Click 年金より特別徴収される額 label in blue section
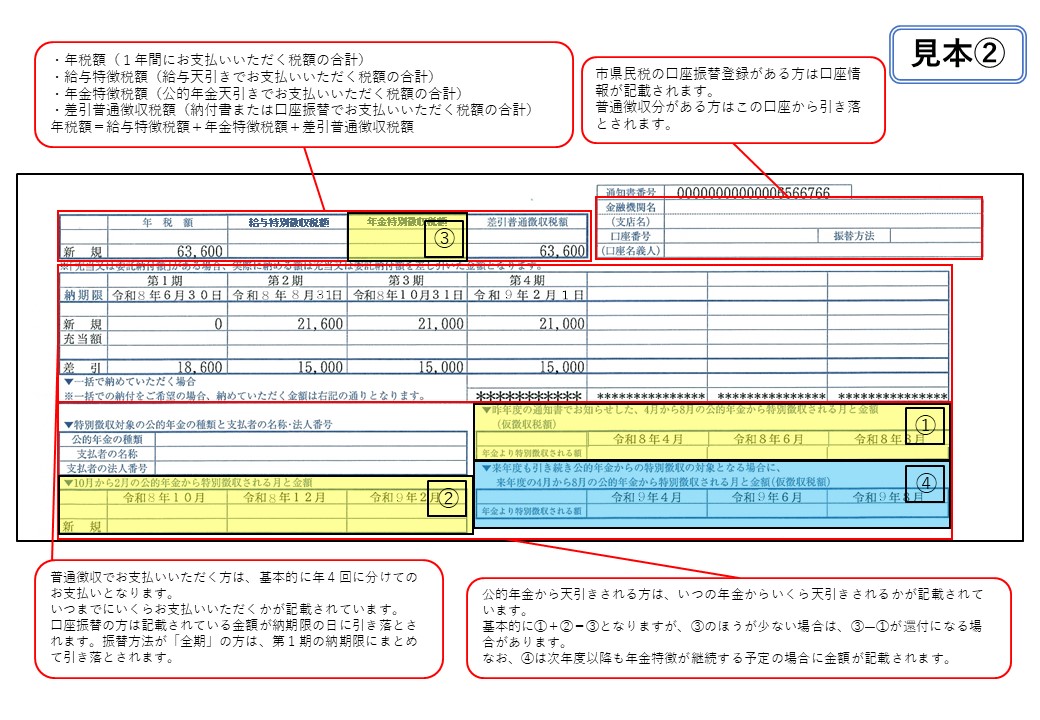Image resolution: width=1040 pixels, height=720 pixels. [532, 512]
